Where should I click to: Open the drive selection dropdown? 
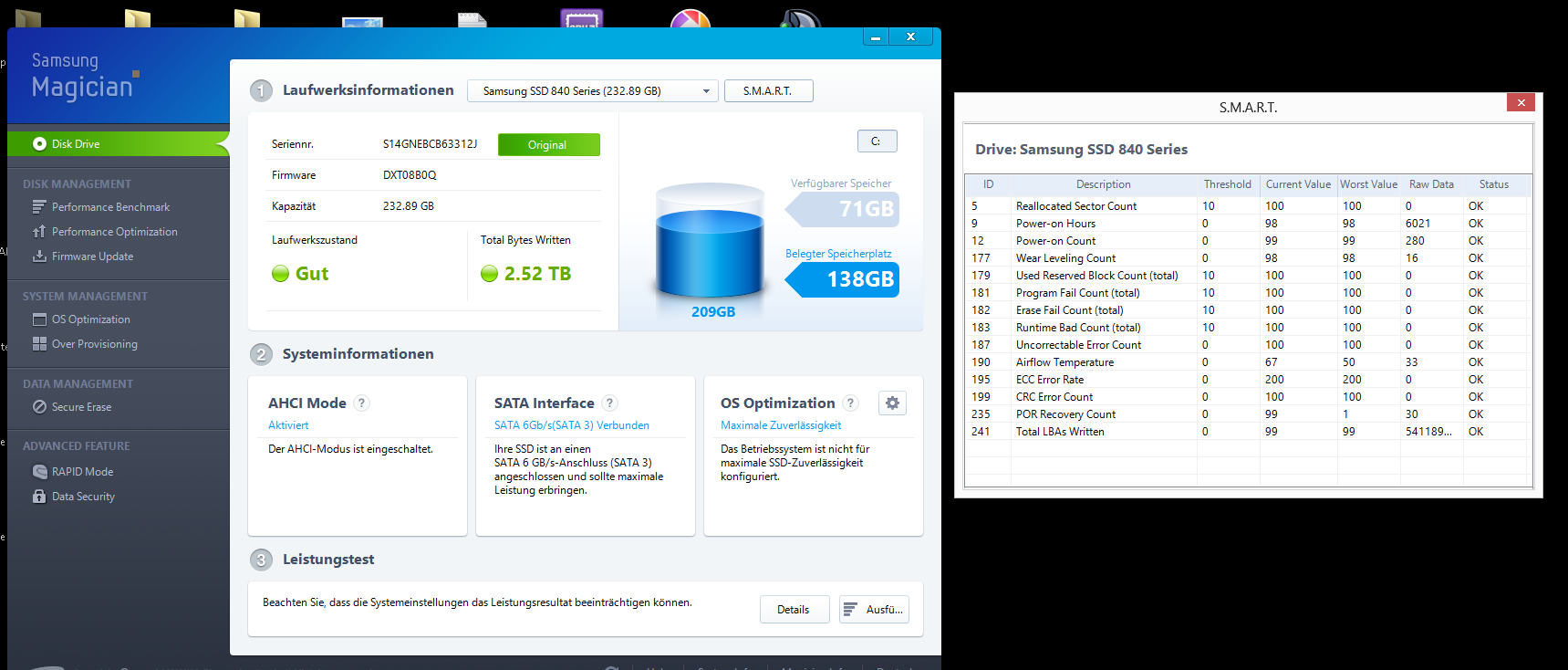(593, 91)
